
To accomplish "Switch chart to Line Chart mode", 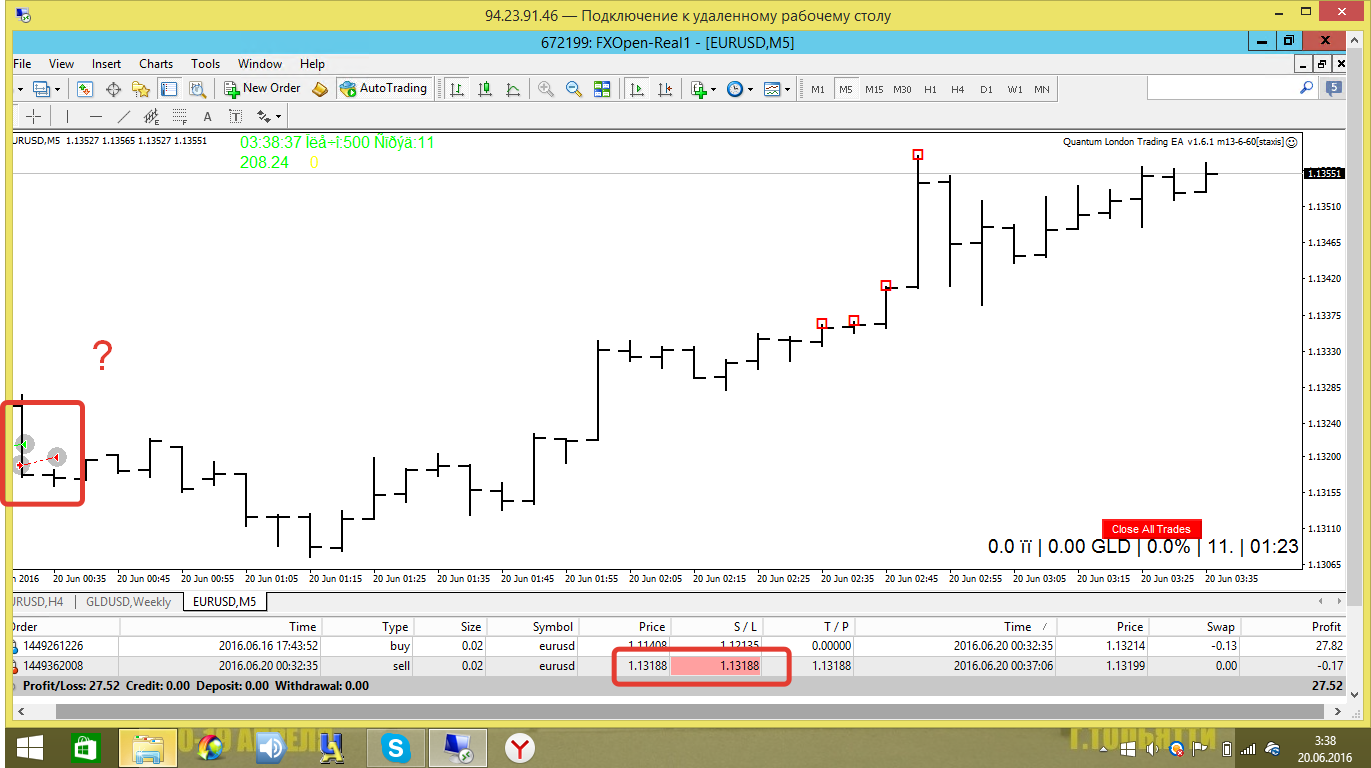I will click(x=513, y=89).
